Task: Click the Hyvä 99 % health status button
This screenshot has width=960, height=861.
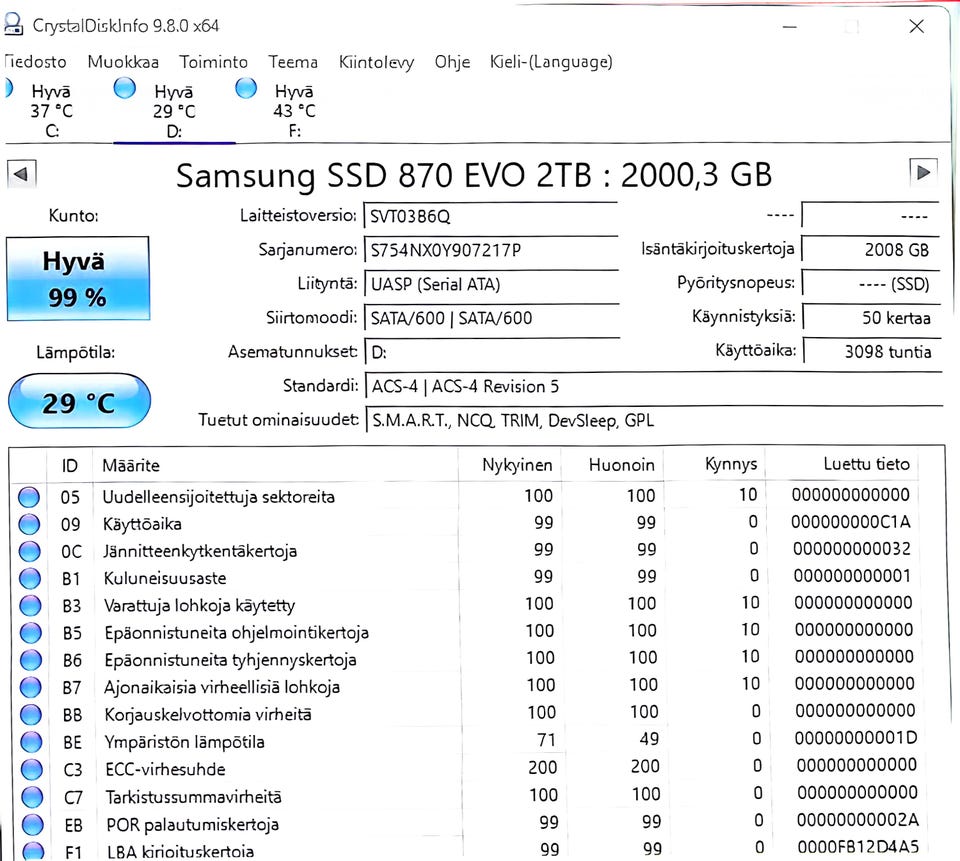Action: click(x=78, y=279)
